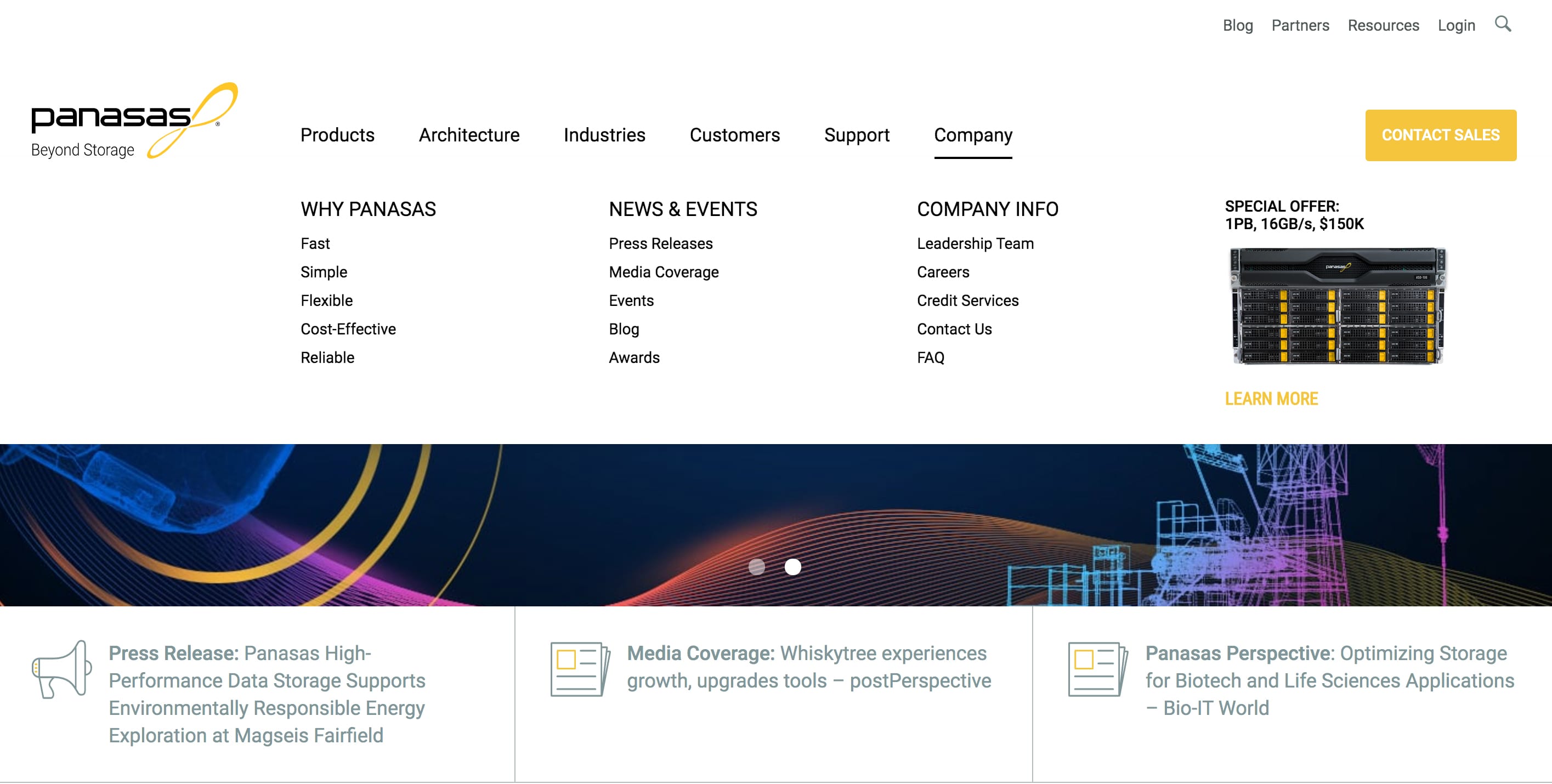Click the Special Offer 1PB heading
1552x784 pixels.
(1294, 215)
